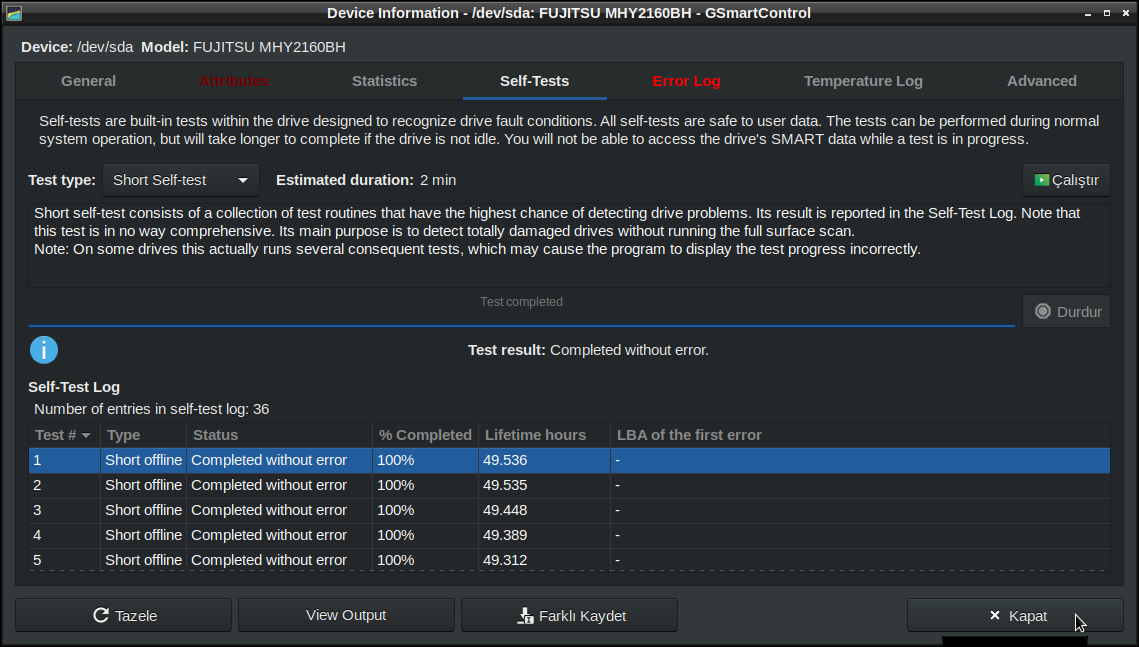Image resolution: width=1139 pixels, height=647 pixels.
Task: Click the stop icon beside Durdur
Action: (x=1042, y=312)
